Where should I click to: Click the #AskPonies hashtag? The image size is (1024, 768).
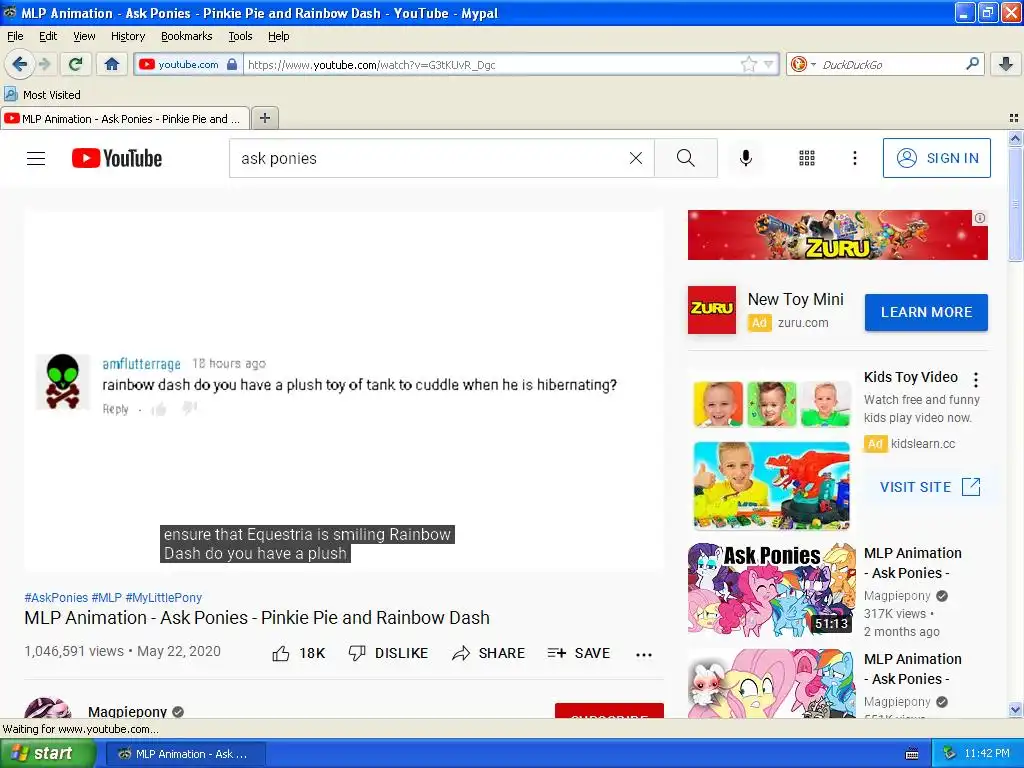click(x=56, y=598)
